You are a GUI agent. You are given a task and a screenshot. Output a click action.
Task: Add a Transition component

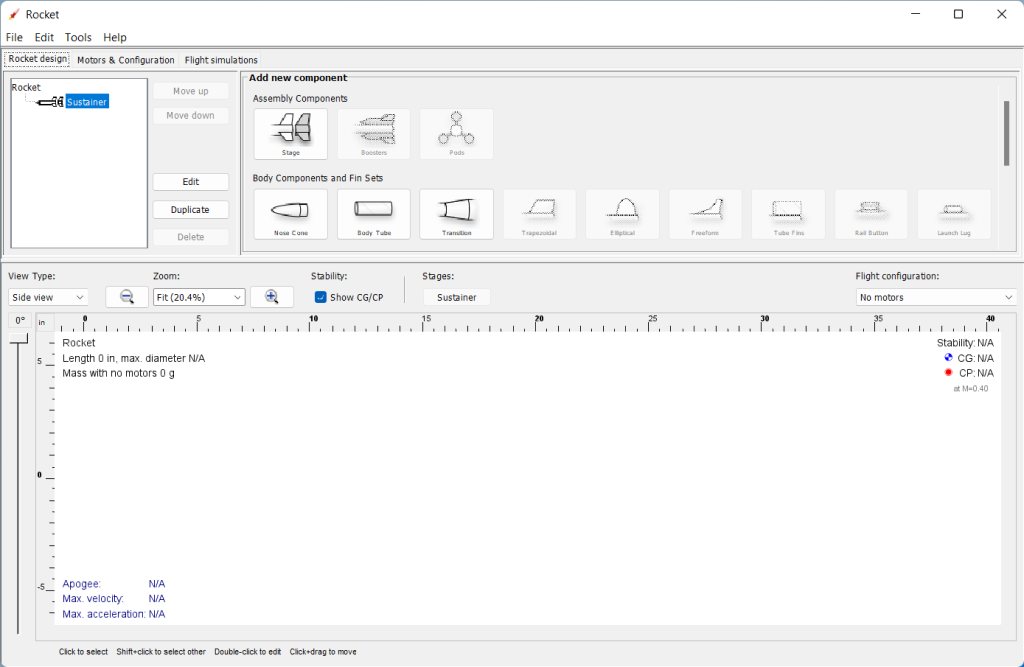[x=456, y=214]
